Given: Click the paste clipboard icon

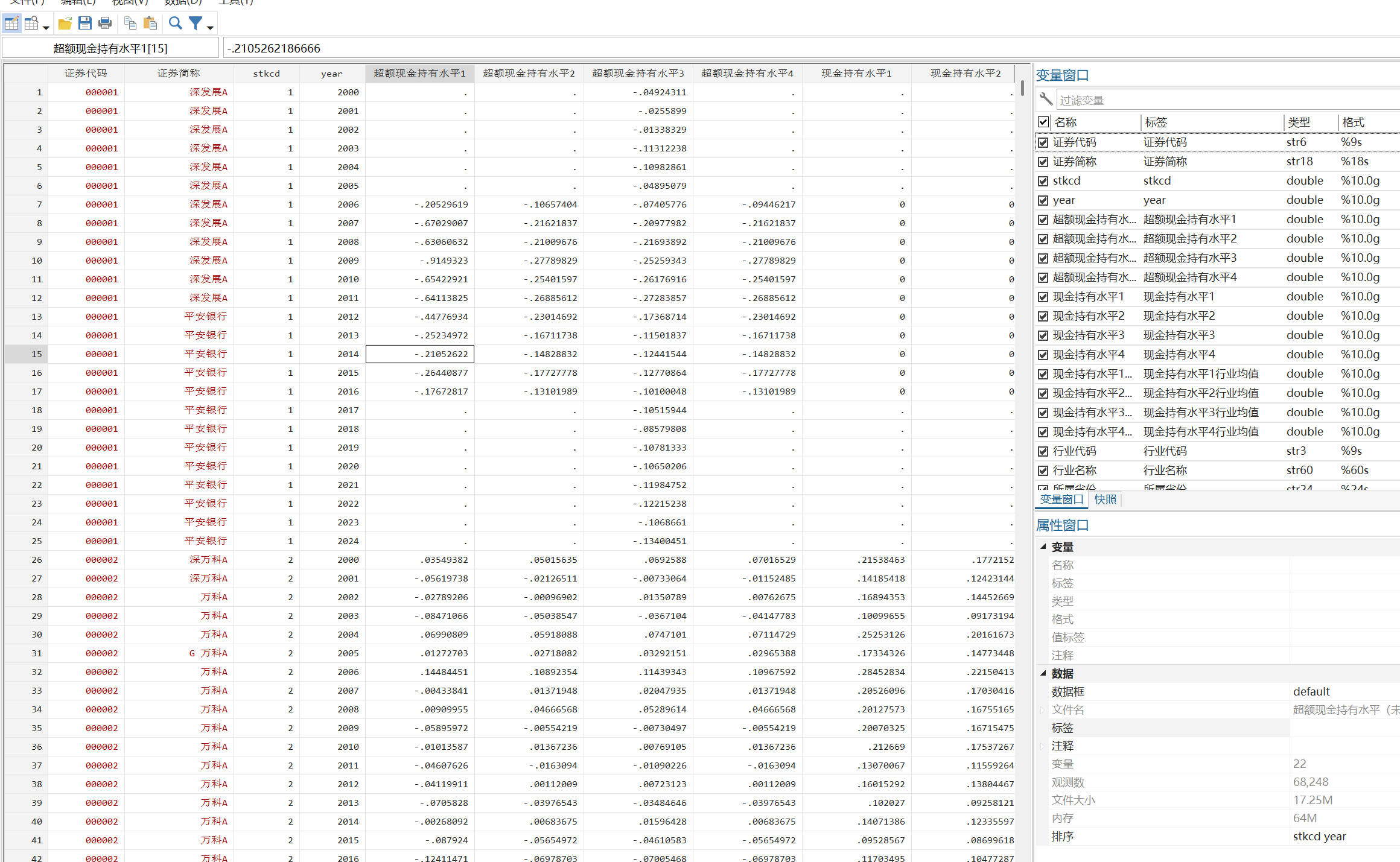Looking at the screenshot, I should tap(150, 24).
